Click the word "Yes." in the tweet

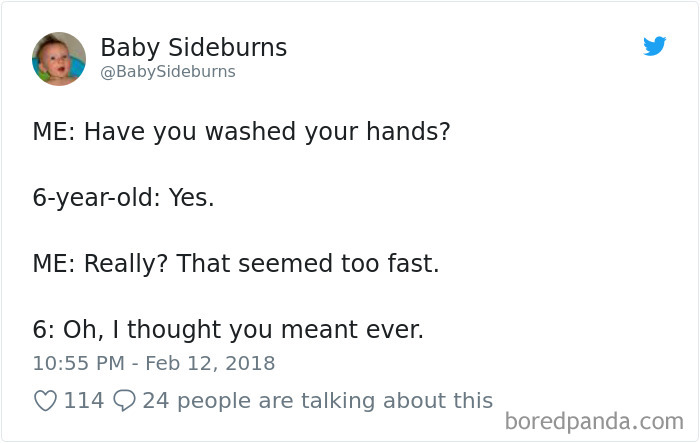point(191,197)
